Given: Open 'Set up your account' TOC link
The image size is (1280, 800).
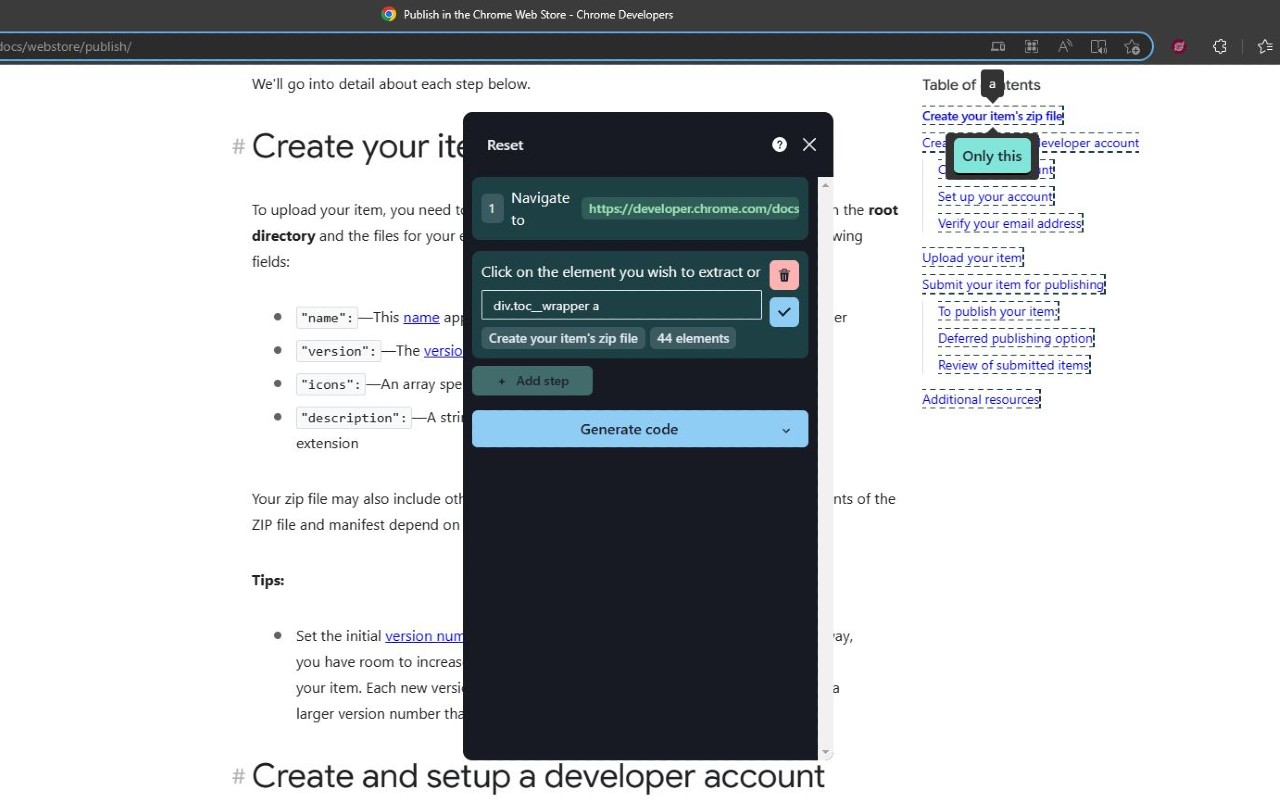Looking at the screenshot, I should (995, 197).
